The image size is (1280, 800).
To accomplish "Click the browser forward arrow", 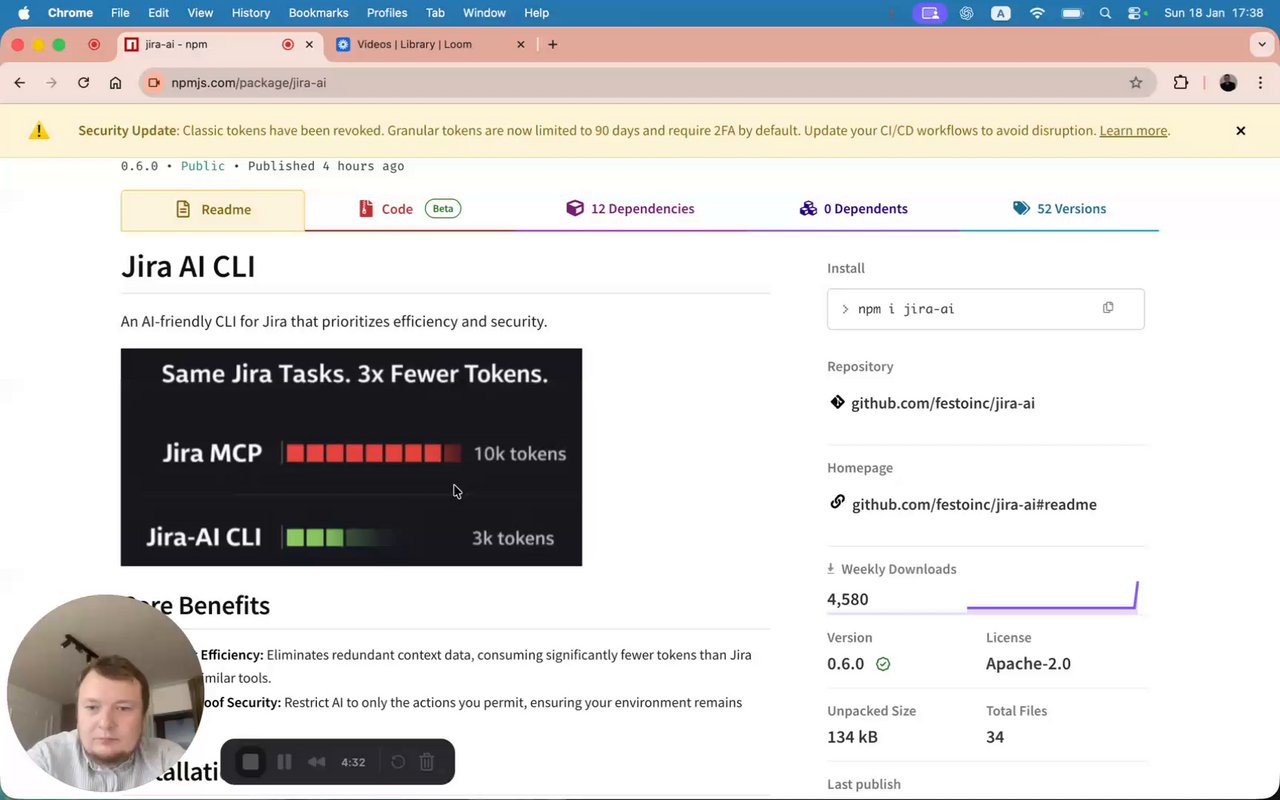I will [x=52, y=83].
